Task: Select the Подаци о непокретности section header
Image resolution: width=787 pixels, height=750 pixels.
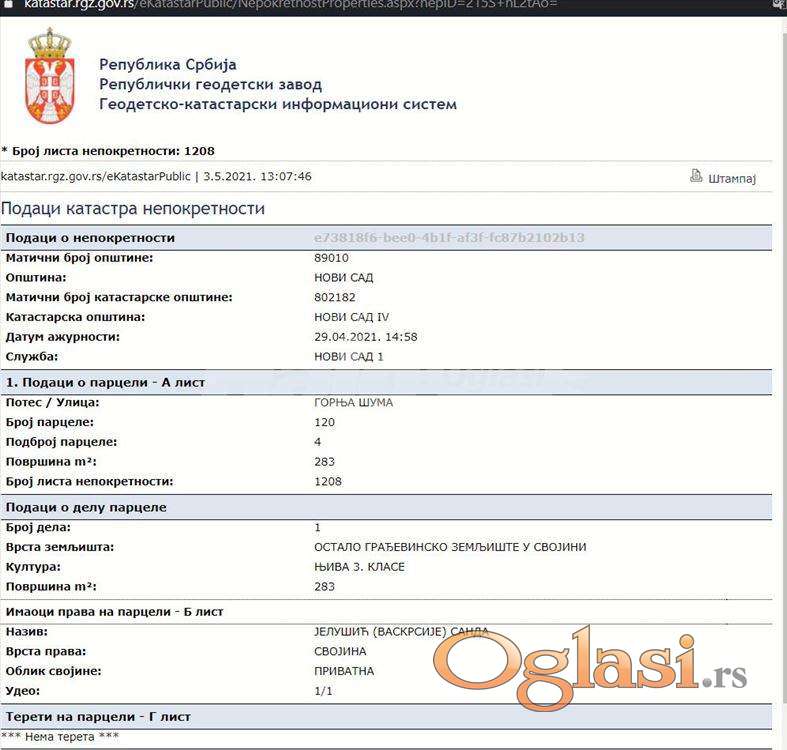Action: point(90,238)
